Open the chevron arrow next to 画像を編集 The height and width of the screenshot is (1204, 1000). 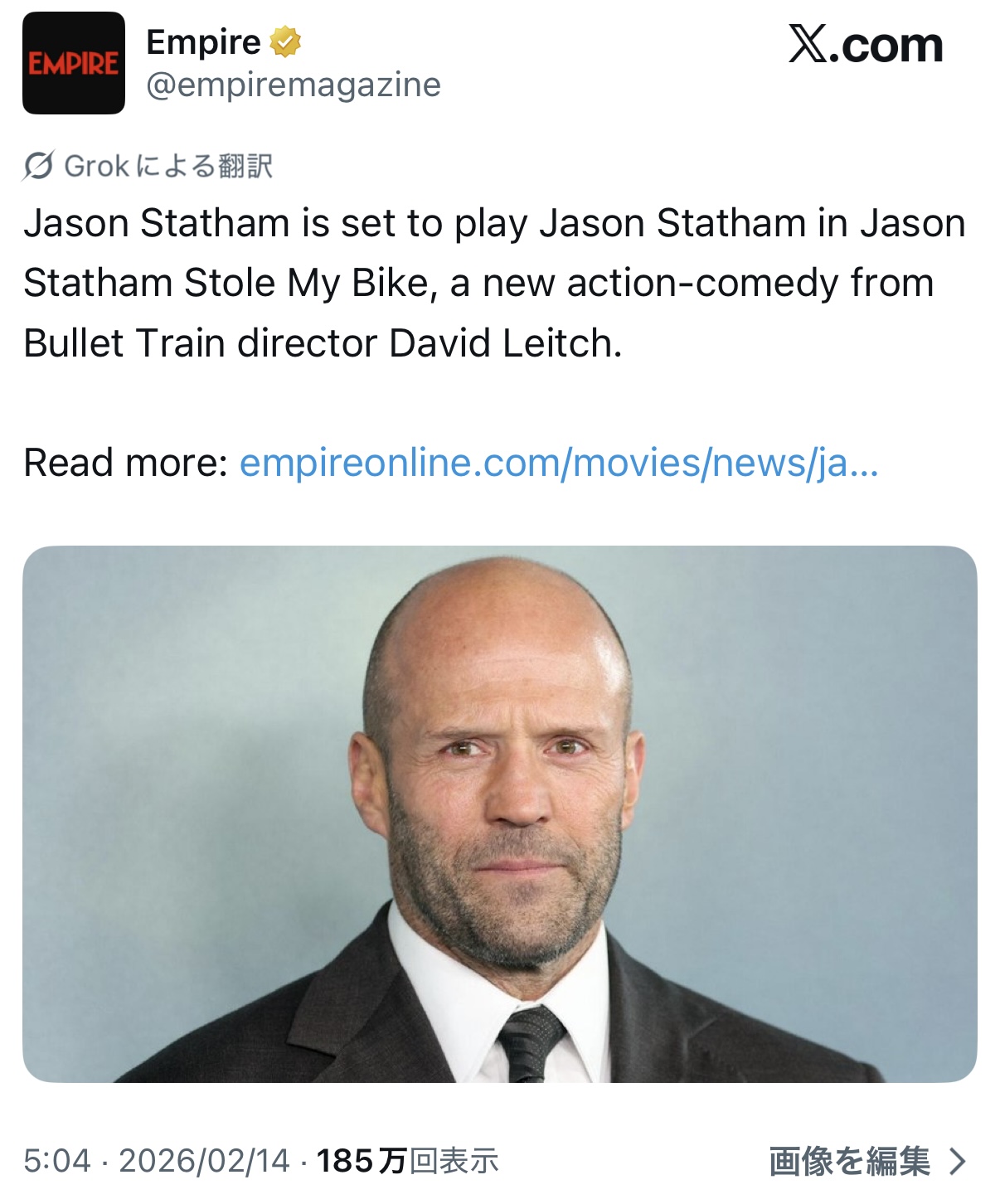[958, 1162]
